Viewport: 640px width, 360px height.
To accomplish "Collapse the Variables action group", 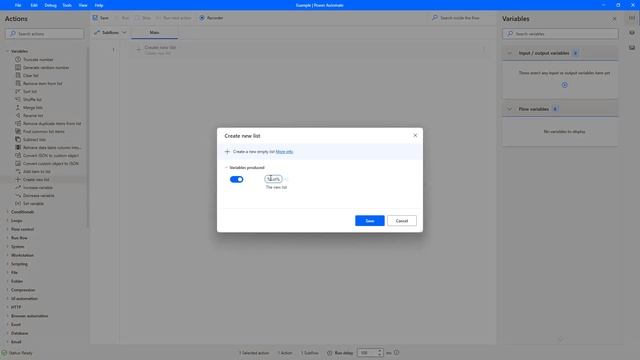I will pyautogui.click(x=7, y=51).
